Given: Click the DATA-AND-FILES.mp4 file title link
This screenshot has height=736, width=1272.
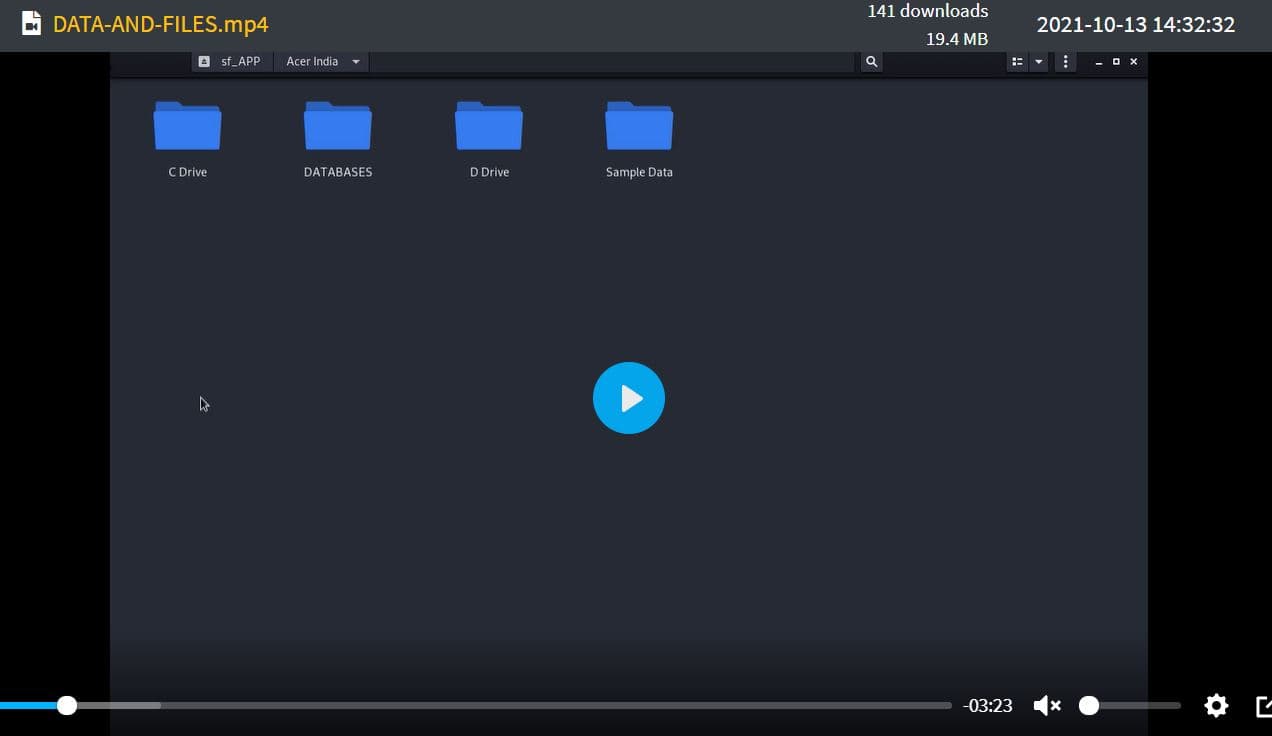Looking at the screenshot, I should click(x=160, y=24).
